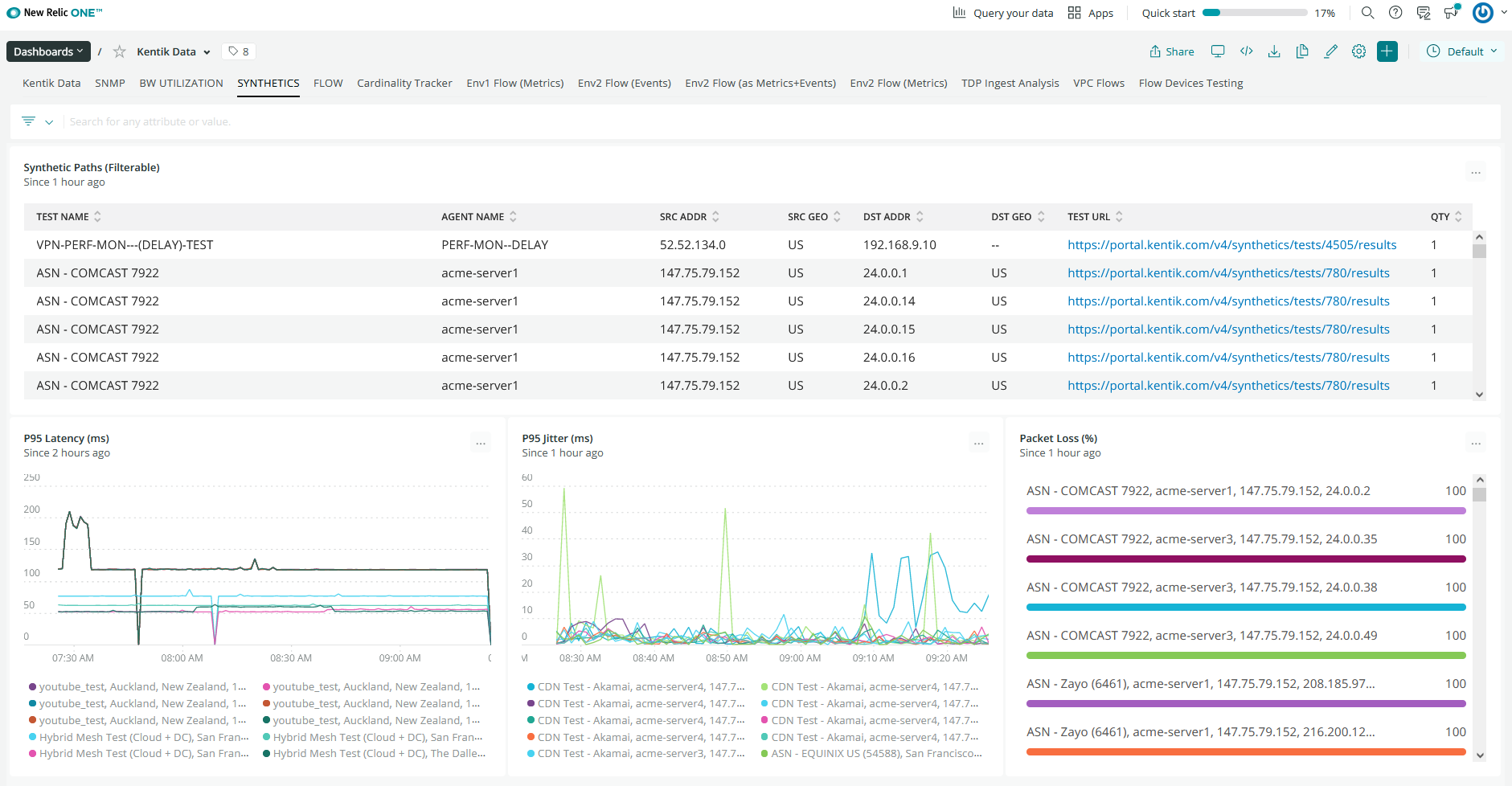Sort the table by SRC ADDR
Image resolution: width=1512 pixels, height=786 pixels.
[690, 217]
